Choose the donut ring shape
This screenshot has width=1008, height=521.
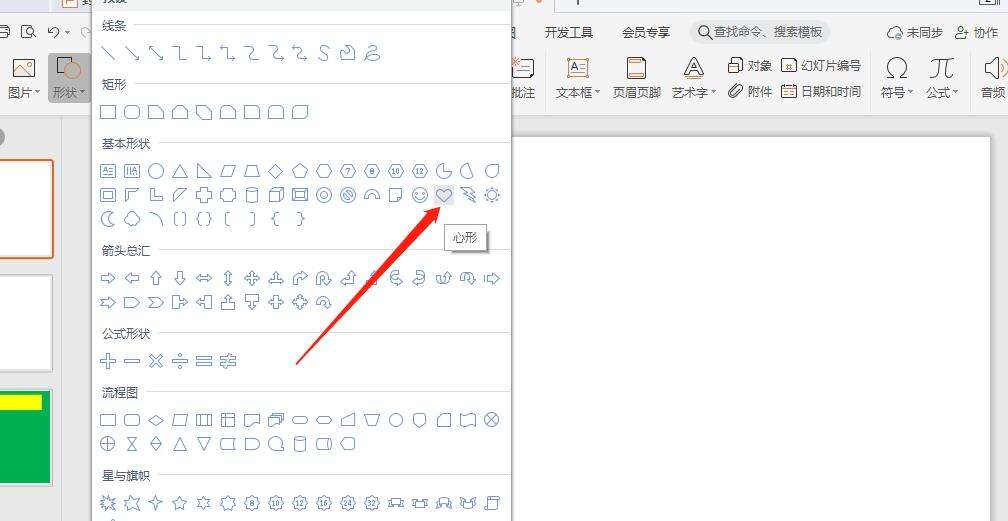(x=324, y=195)
